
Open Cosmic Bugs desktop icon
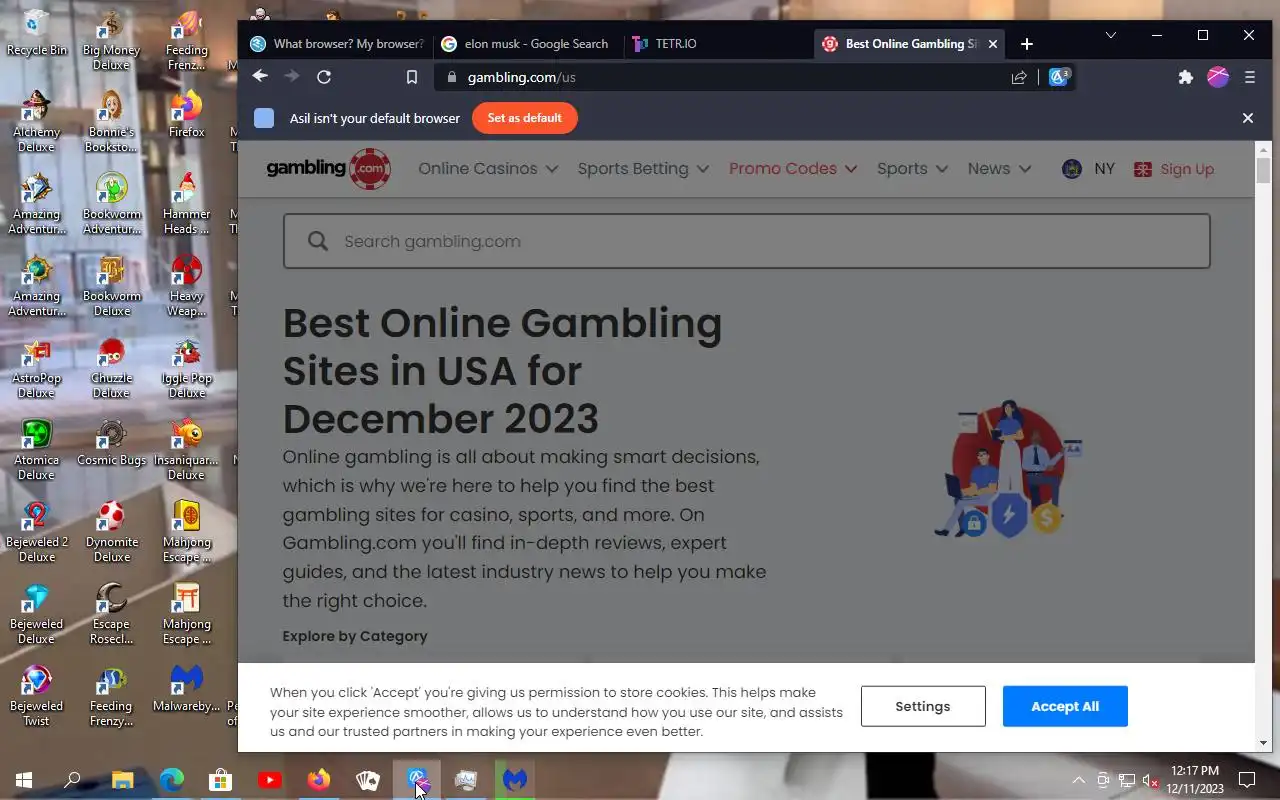point(111,442)
